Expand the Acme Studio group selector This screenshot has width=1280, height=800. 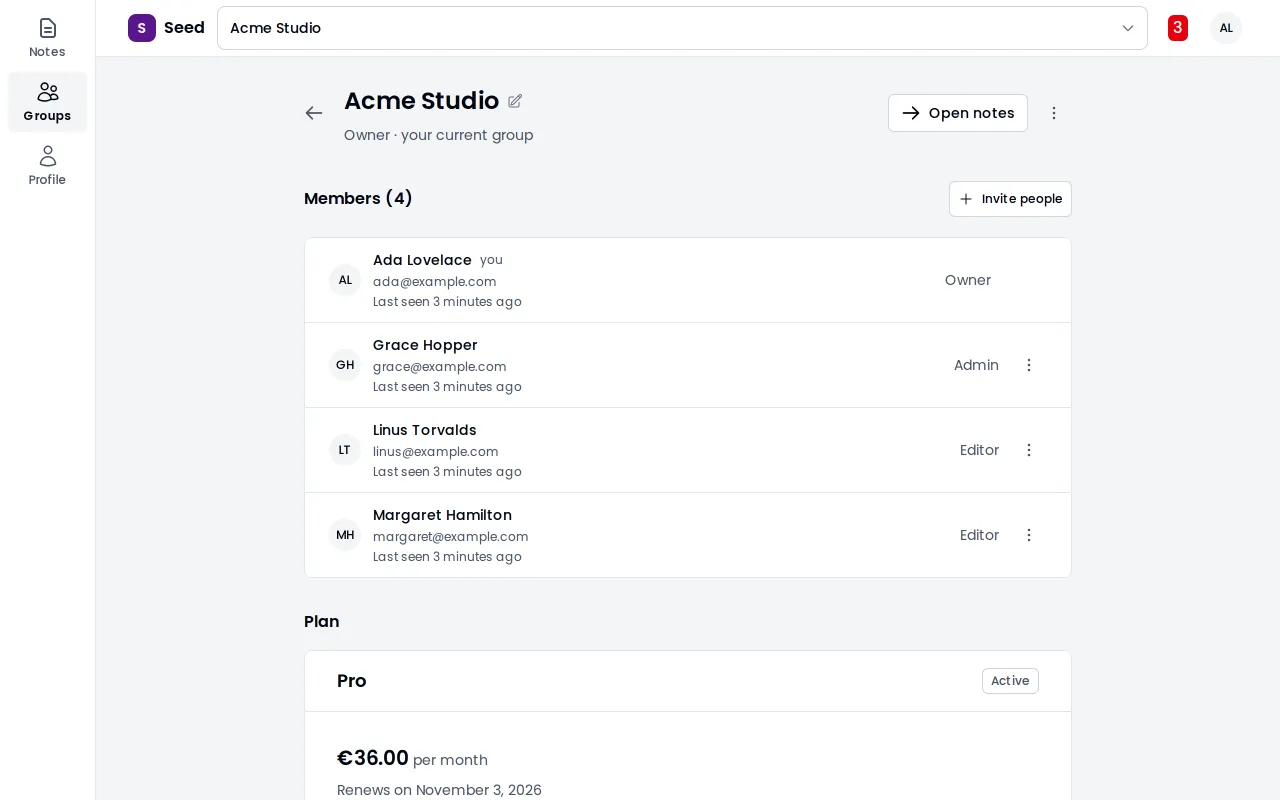tap(682, 28)
